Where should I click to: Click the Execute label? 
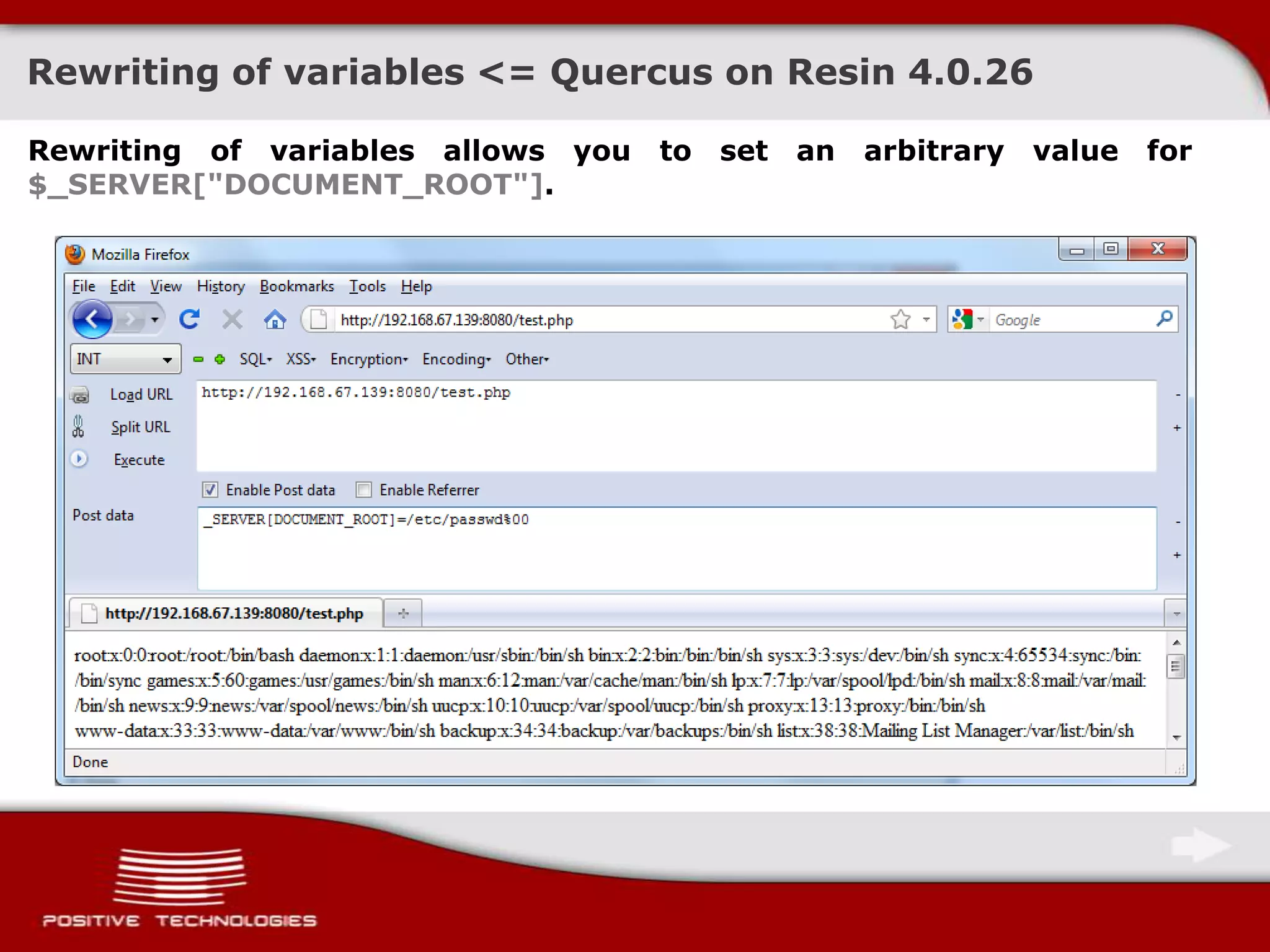pos(139,460)
